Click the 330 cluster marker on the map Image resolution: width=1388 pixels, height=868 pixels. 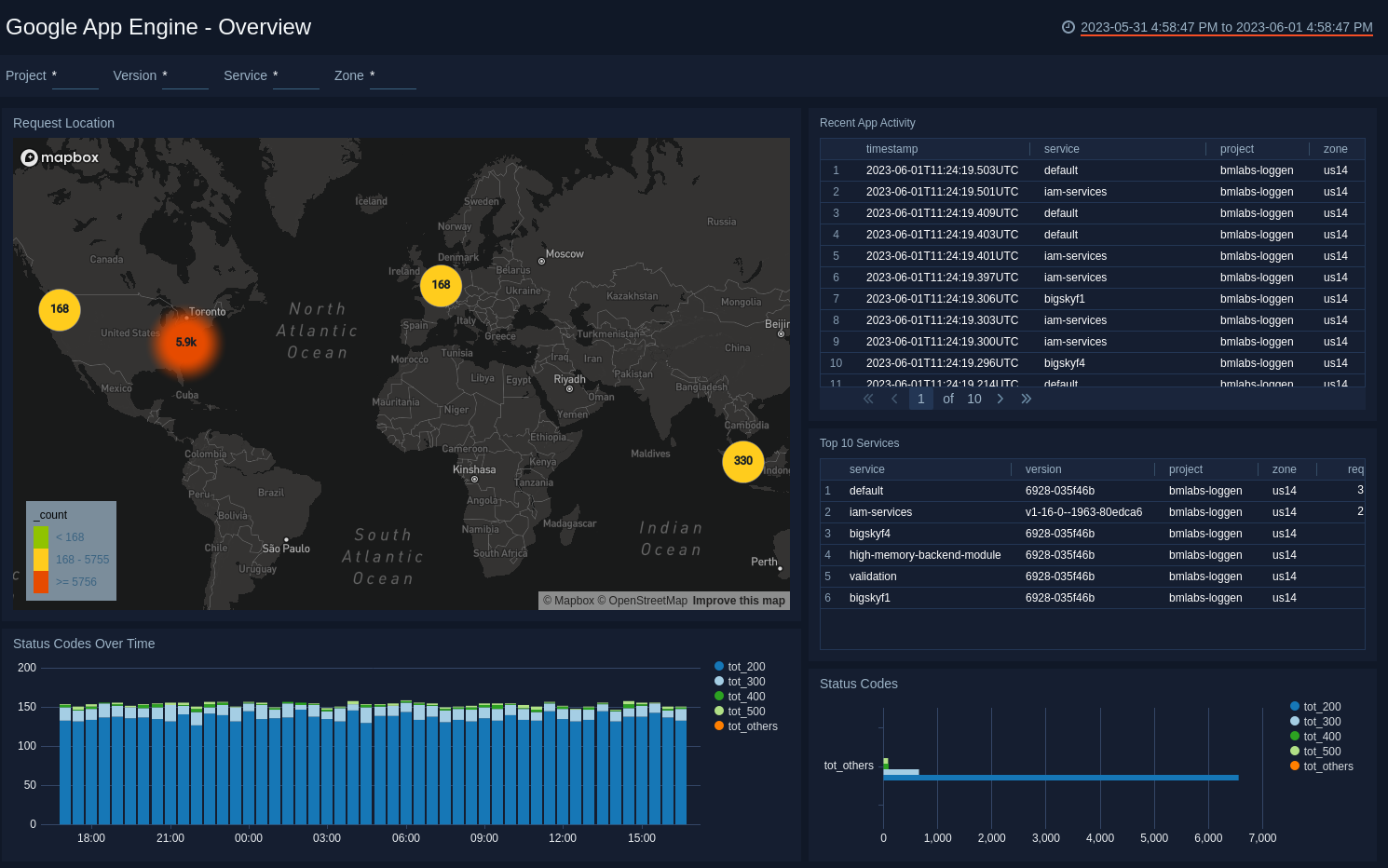[x=742, y=461]
